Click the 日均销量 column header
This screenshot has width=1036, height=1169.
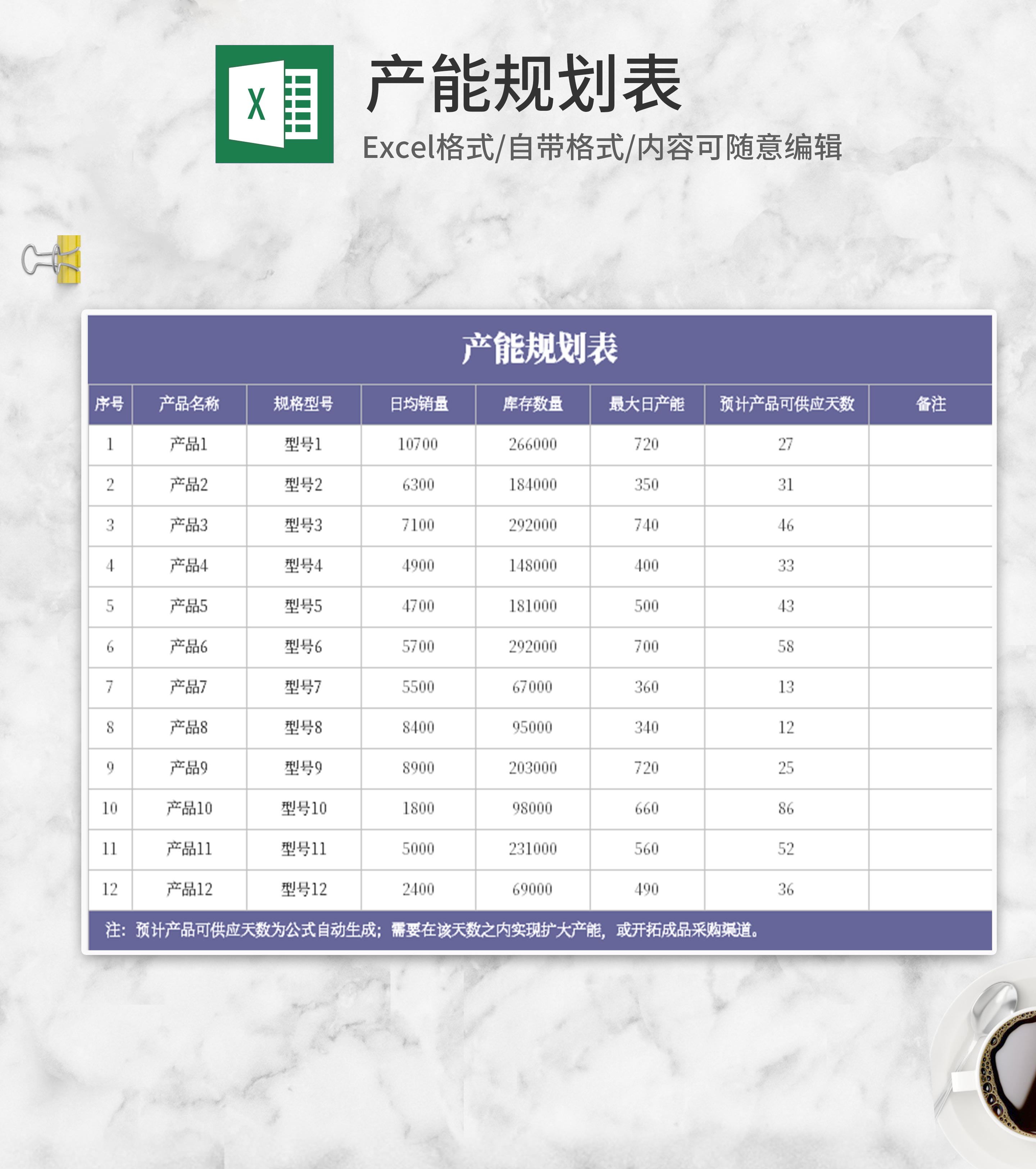418,404
